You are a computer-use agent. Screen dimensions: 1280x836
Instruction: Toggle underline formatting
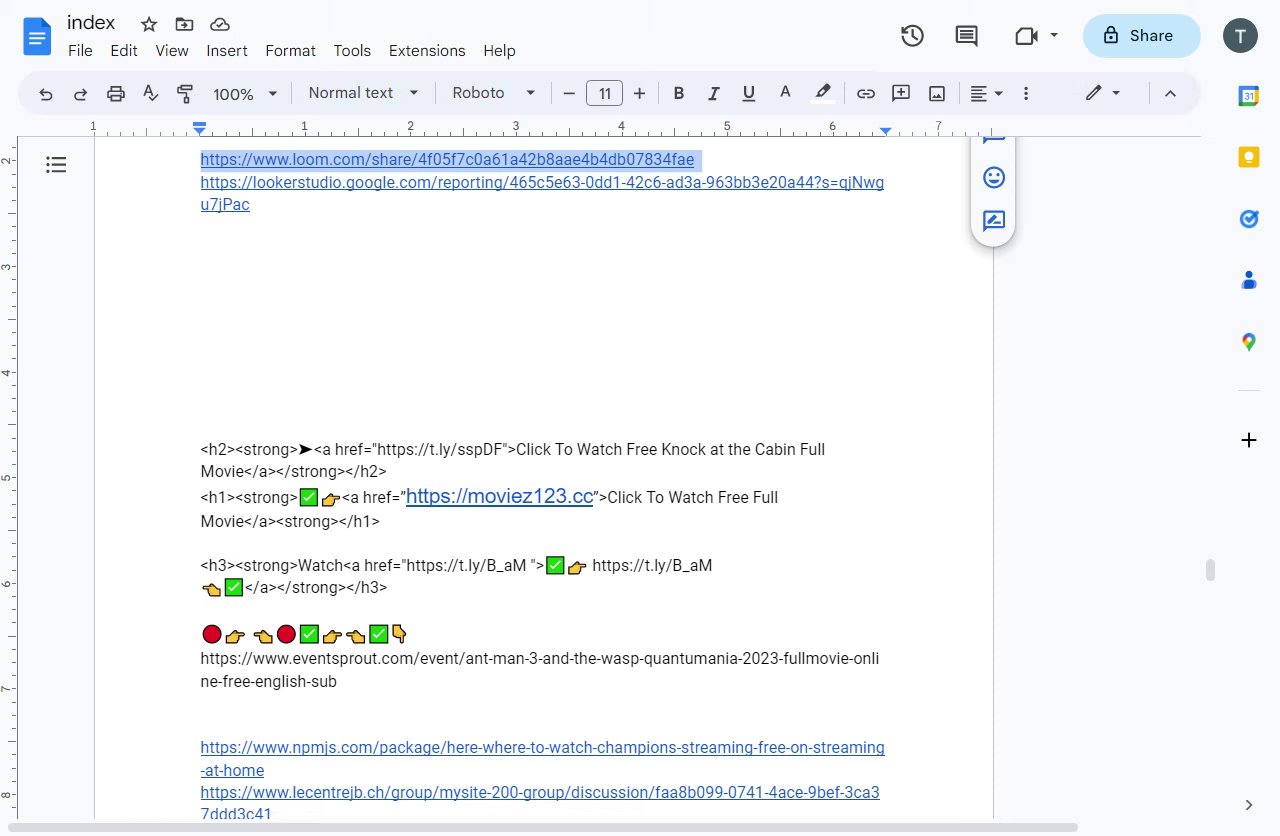click(x=749, y=93)
